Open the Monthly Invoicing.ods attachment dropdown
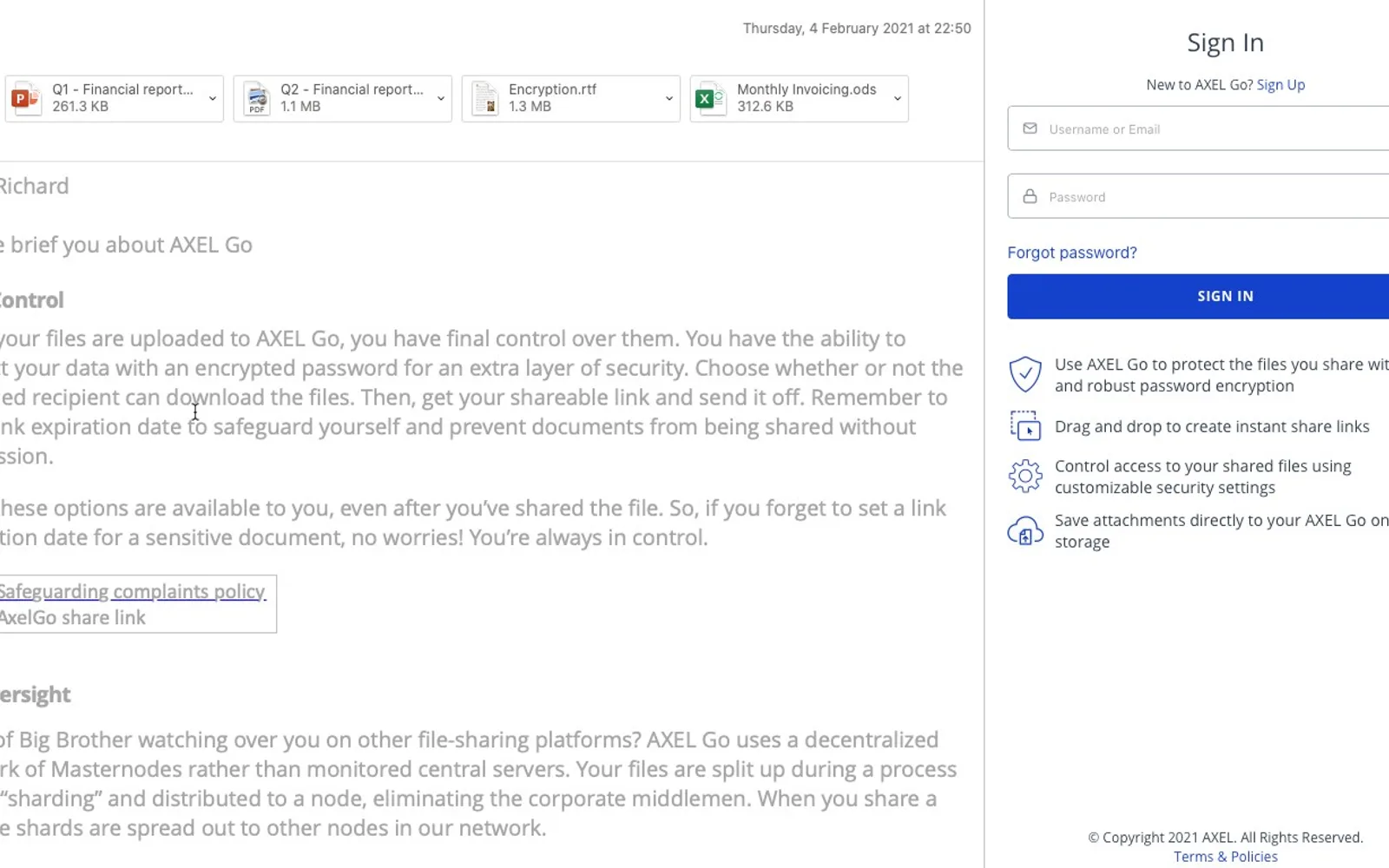This screenshot has width=1389, height=868. 898,98
